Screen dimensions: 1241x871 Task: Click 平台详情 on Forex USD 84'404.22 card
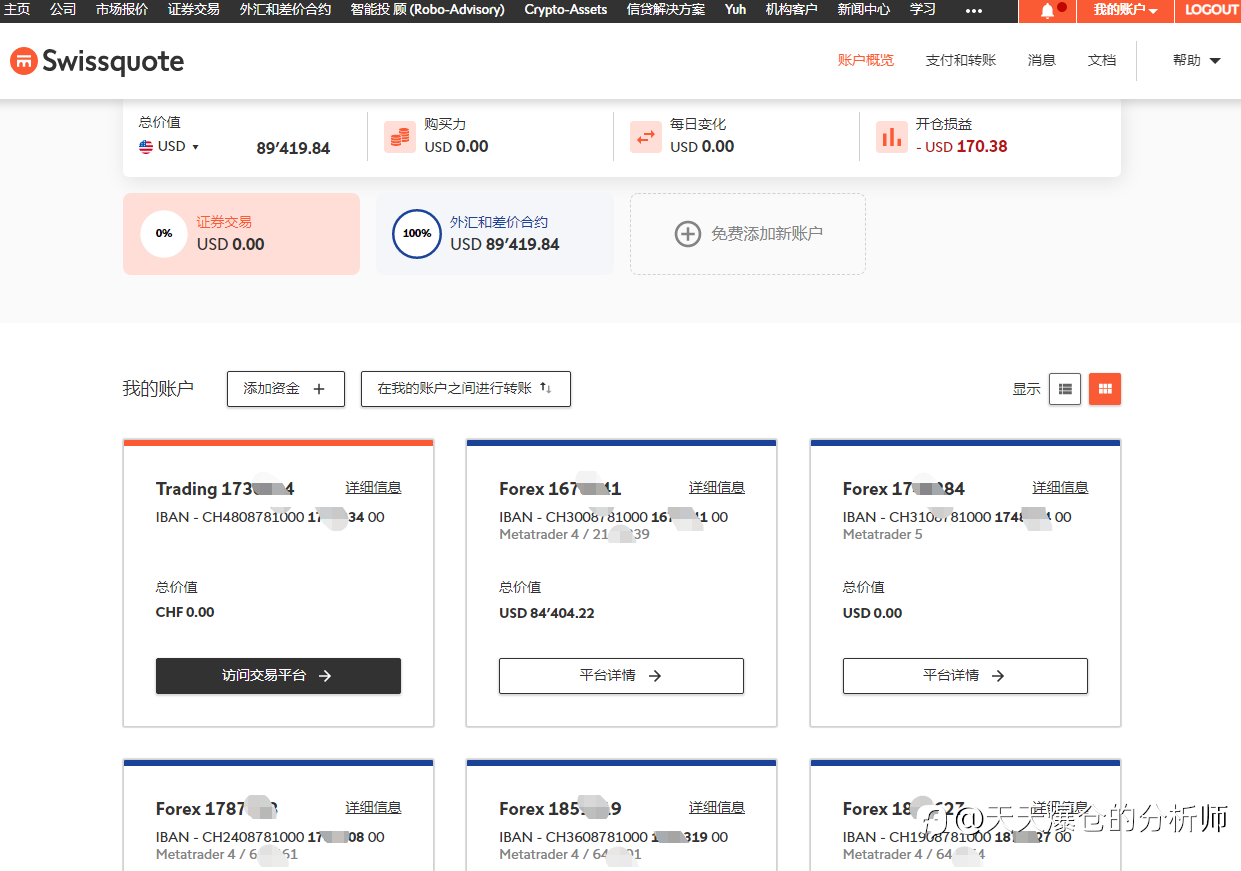[621, 676]
